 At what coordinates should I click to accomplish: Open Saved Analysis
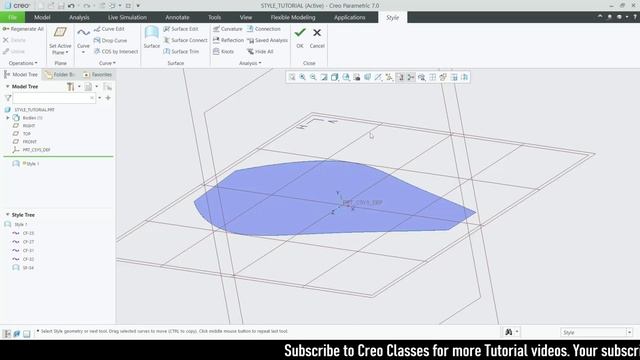tap(267, 40)
